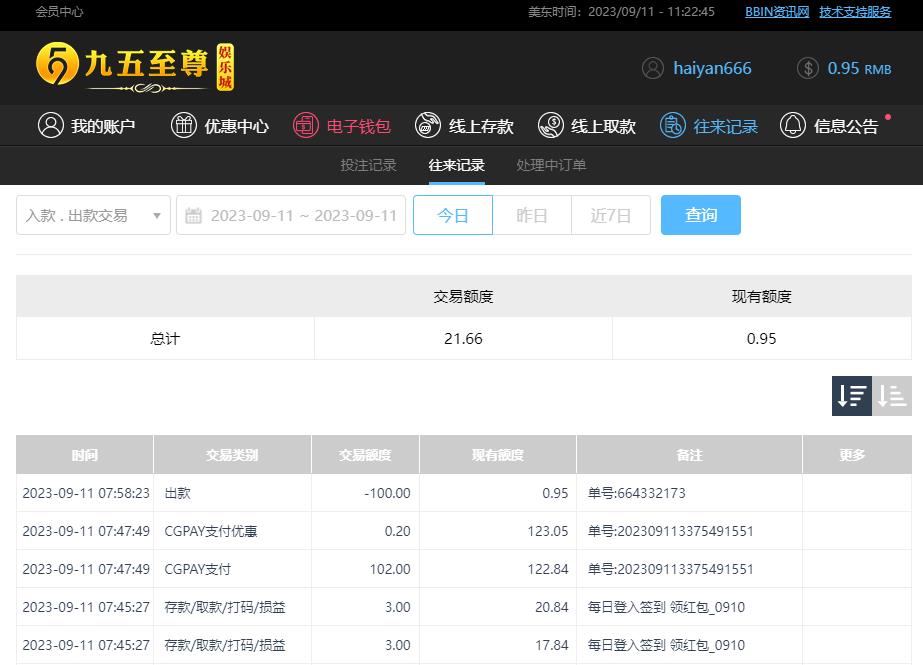Image resolution: width=923 pixels, height=665 pixels.
Task: Click the 查询 search button
Action: click(x=701, y=215)
